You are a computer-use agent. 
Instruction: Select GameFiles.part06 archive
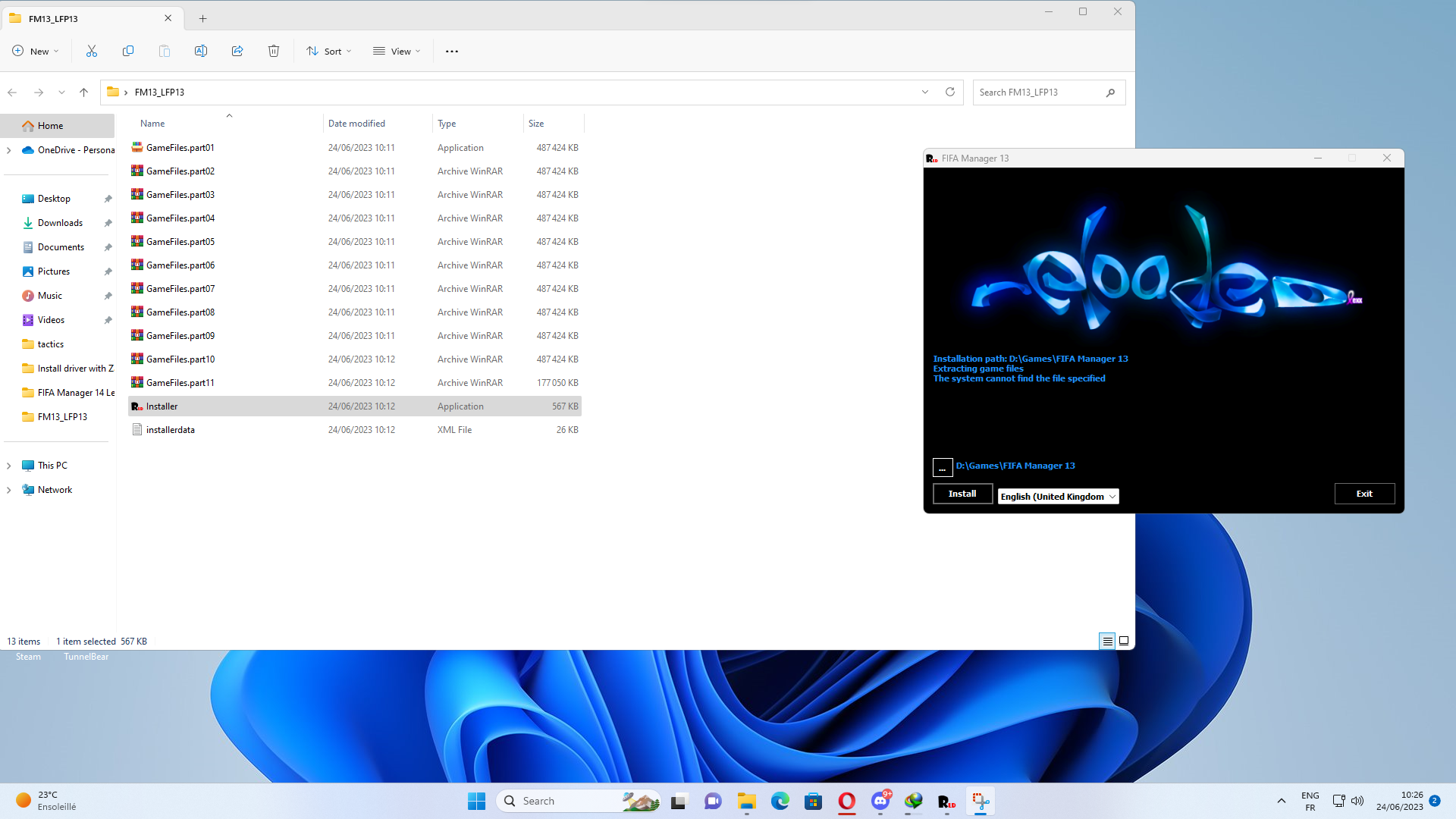[x=355, y=265]
